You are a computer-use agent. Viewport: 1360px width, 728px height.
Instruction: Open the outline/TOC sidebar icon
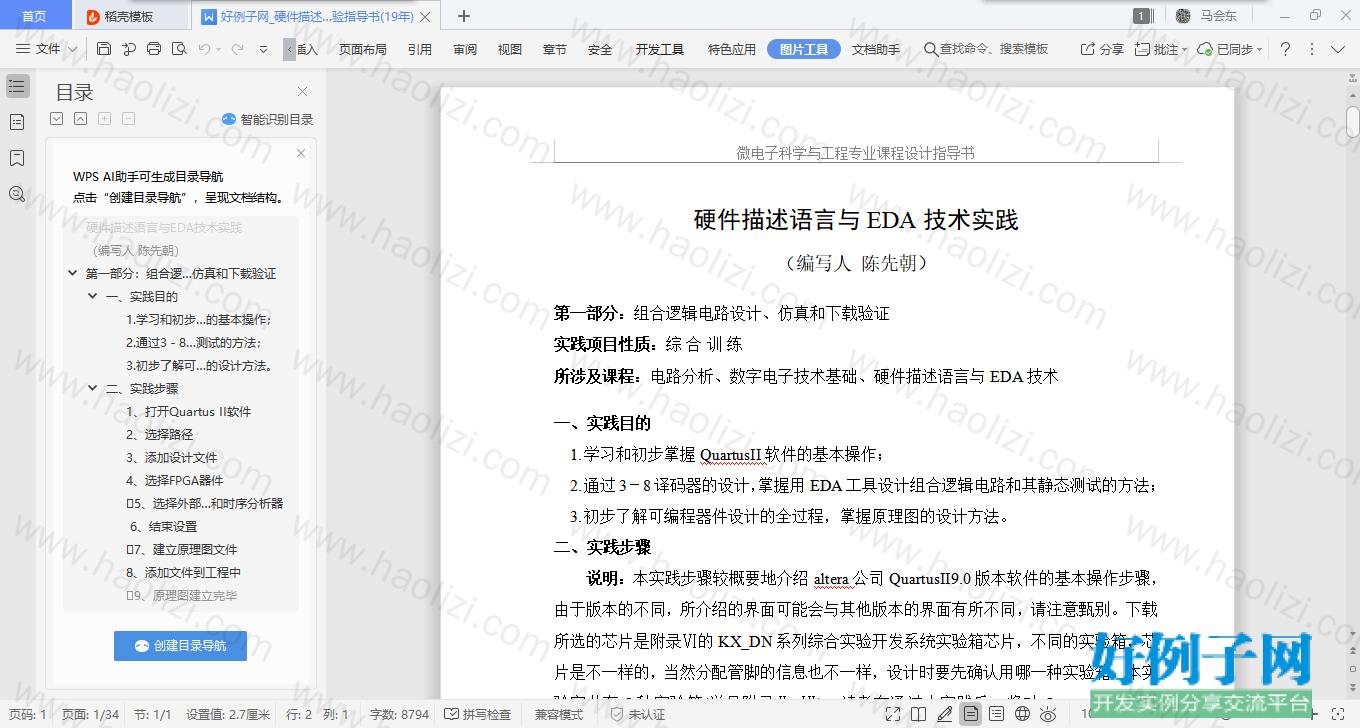click(x=17, y=86)
